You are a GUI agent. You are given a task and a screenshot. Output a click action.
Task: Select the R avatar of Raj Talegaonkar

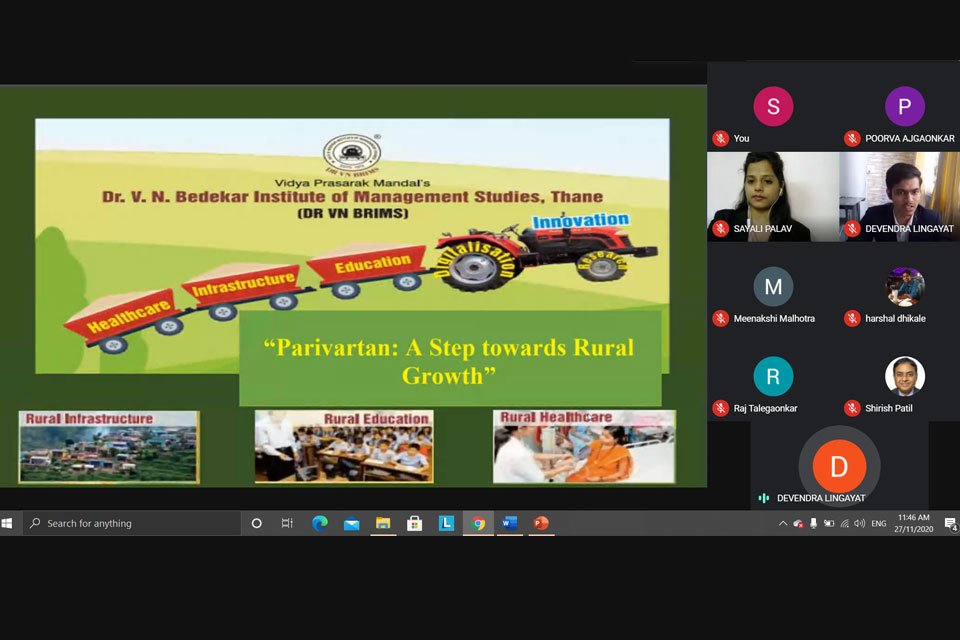[773, 376]
